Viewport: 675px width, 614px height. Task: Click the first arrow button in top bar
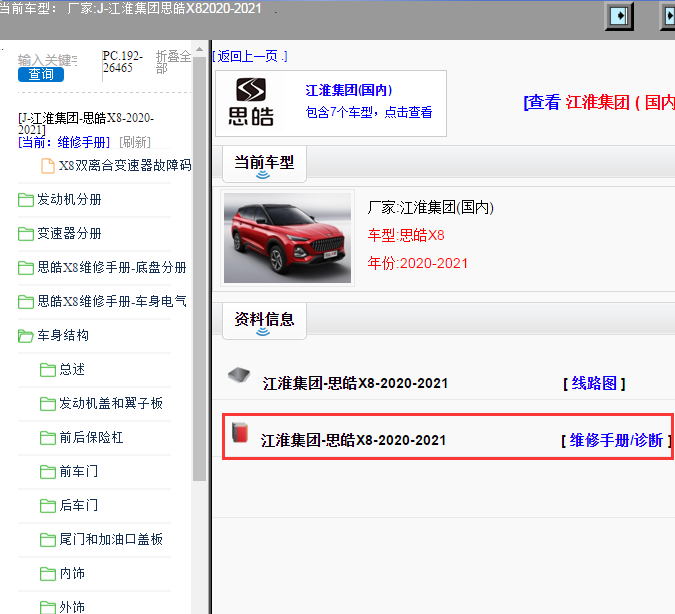(x=619, y=16)
